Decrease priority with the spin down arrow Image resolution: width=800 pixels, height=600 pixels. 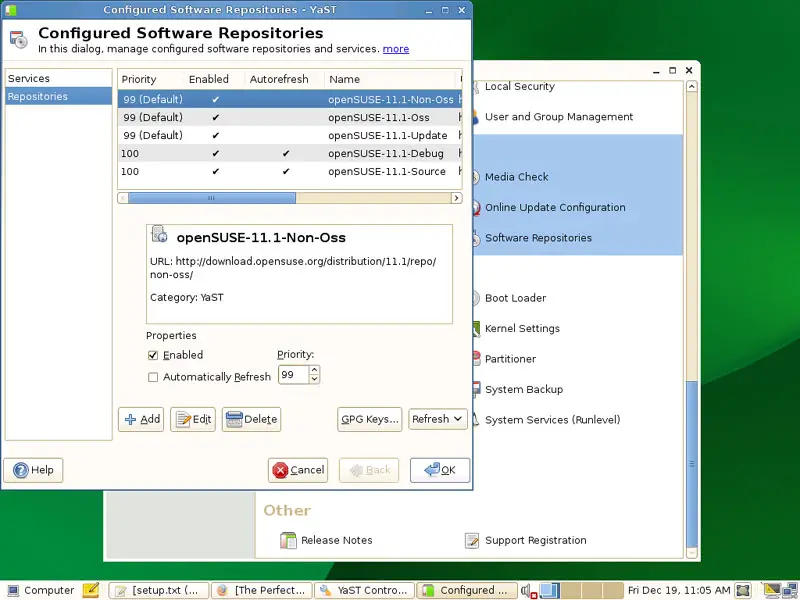pyautogui.click(x=314, y=379)
